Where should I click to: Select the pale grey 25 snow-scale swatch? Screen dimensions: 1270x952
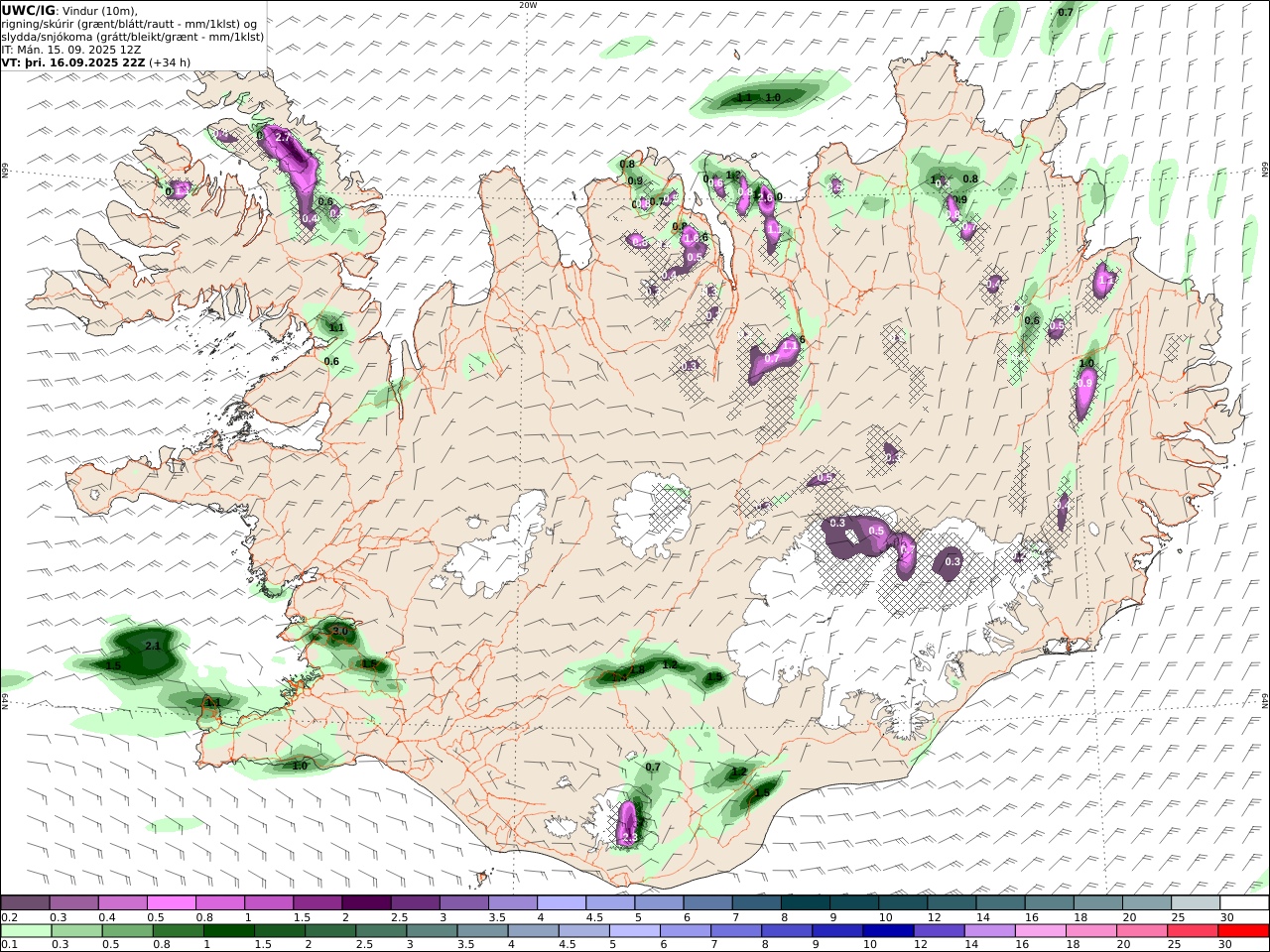click(1196, 903)
